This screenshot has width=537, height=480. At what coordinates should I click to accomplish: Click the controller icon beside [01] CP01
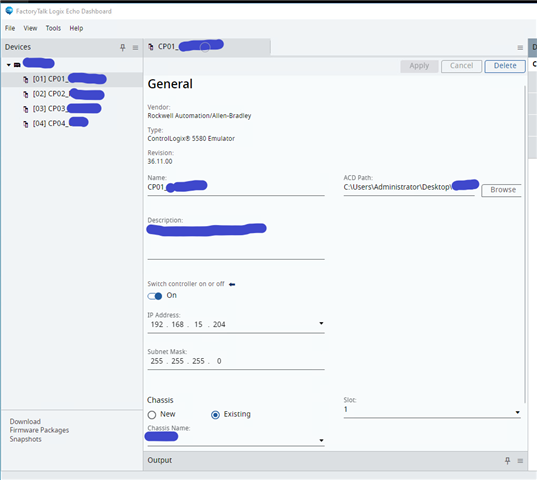(26, 80)
